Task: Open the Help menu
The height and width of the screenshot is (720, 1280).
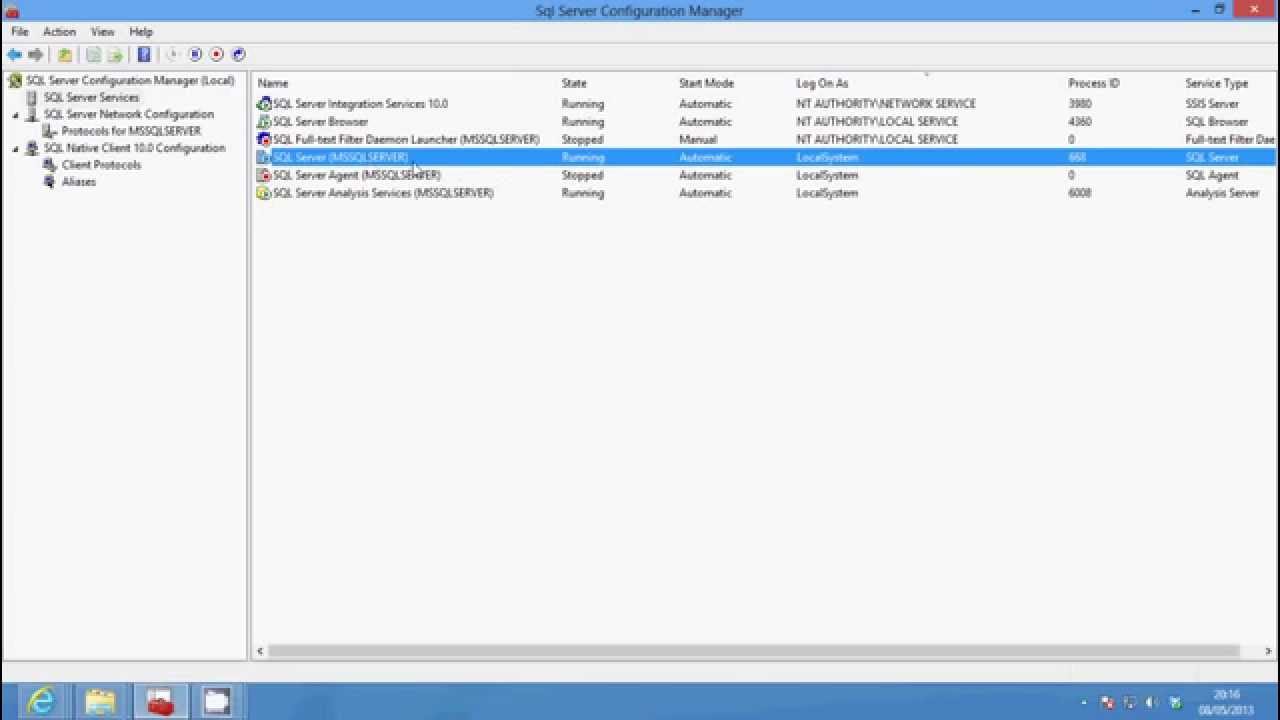Action: 141,32
